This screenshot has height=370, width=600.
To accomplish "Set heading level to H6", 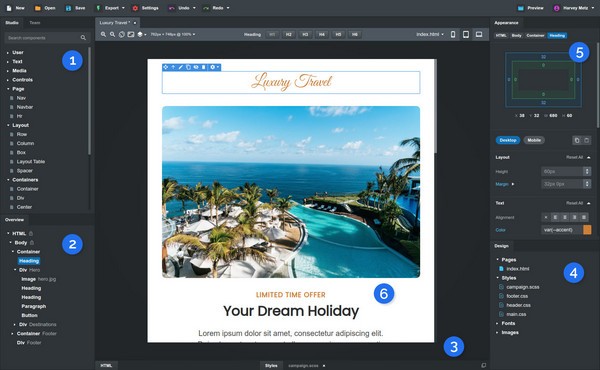I will (x=355, y=34).
